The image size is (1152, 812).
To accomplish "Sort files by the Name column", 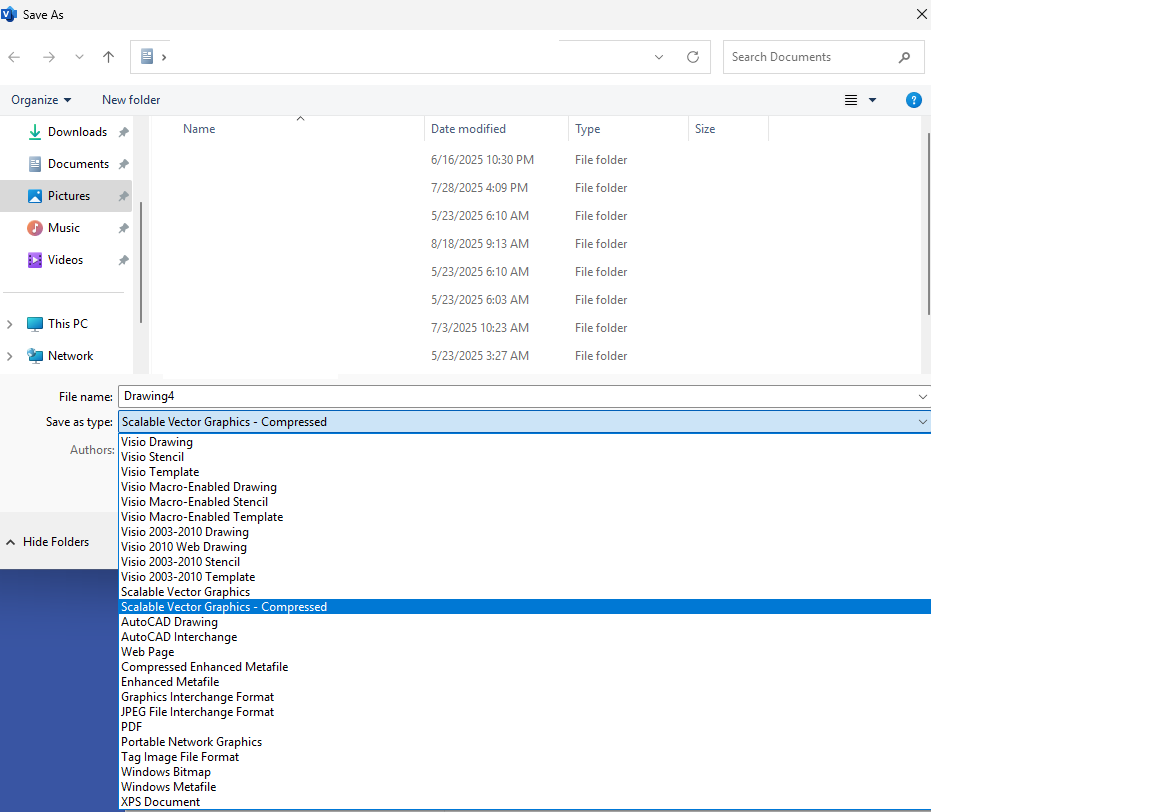I will pyautogui.click(x=199, y=129).
